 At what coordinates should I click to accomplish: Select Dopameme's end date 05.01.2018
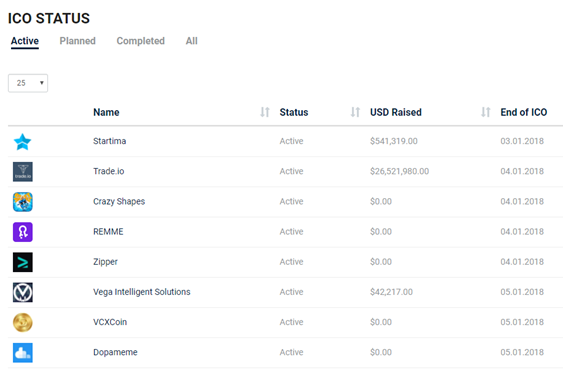click(522, 352)
